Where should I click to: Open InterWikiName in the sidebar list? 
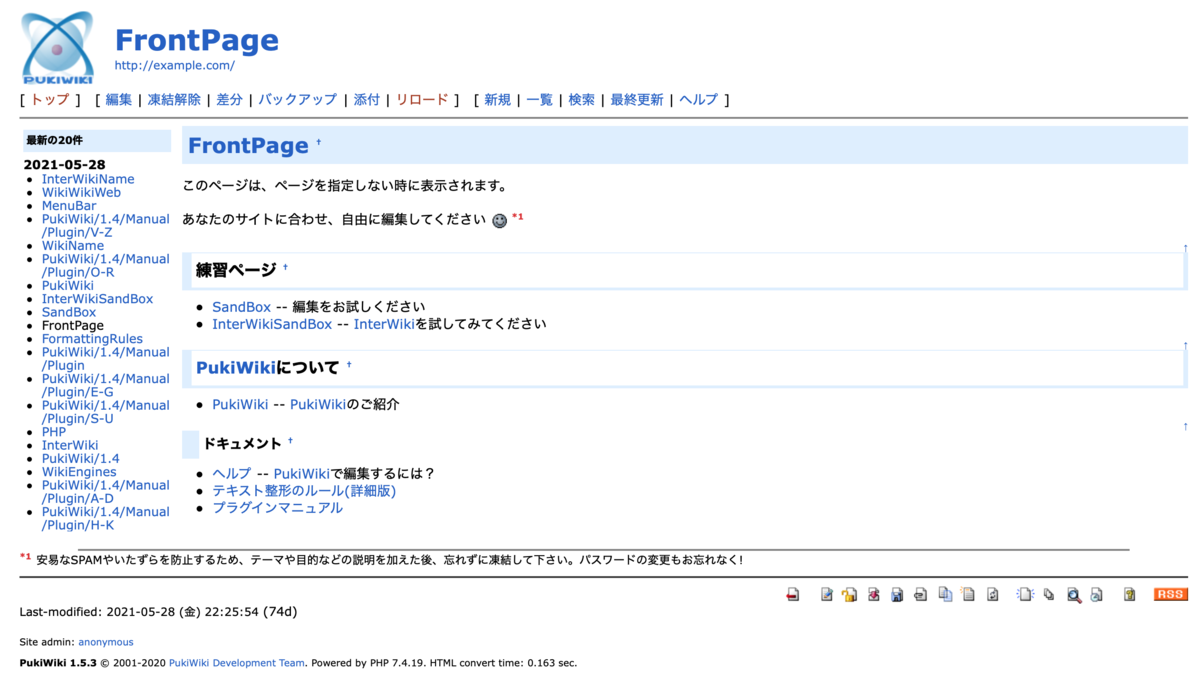click(88, 180)
